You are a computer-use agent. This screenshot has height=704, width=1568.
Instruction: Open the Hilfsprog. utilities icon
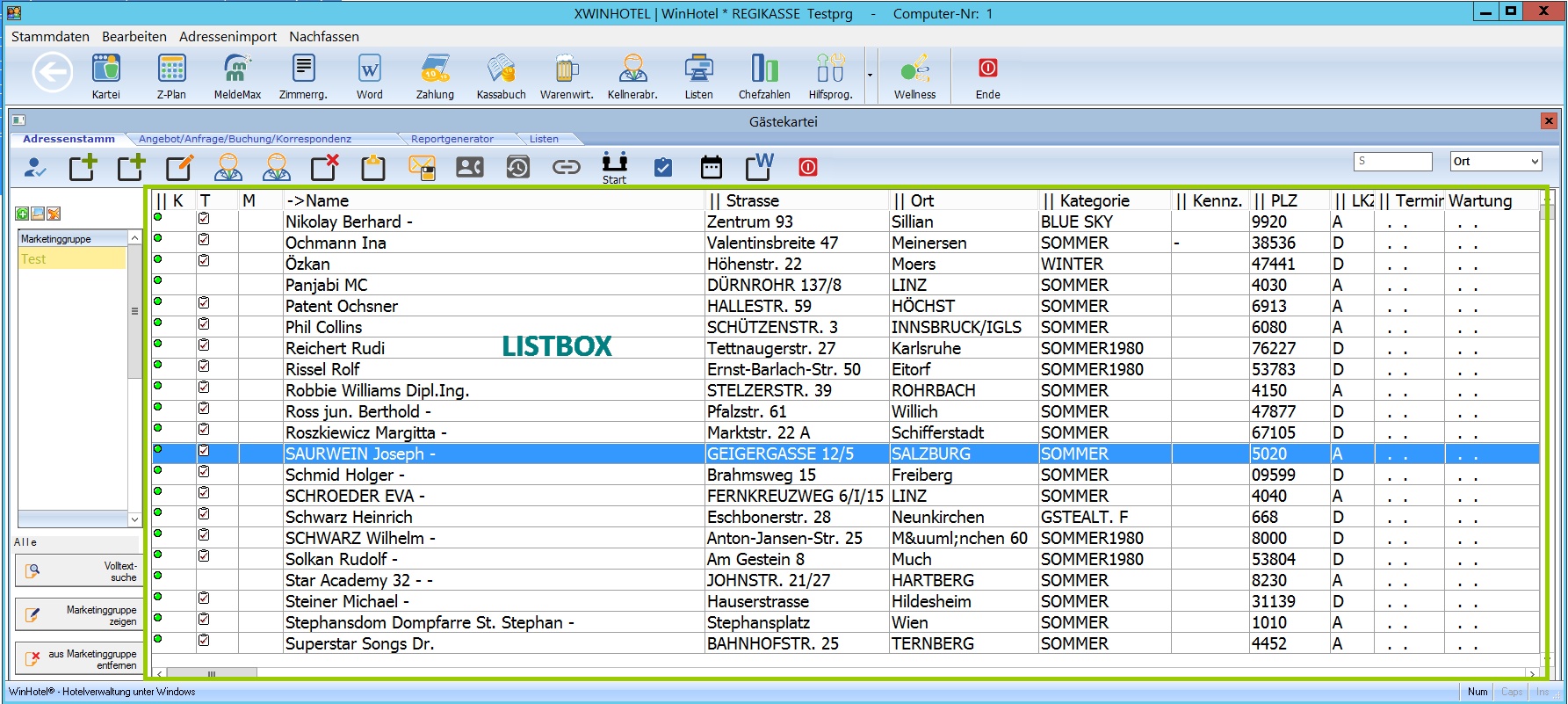(x=830, y=69)
